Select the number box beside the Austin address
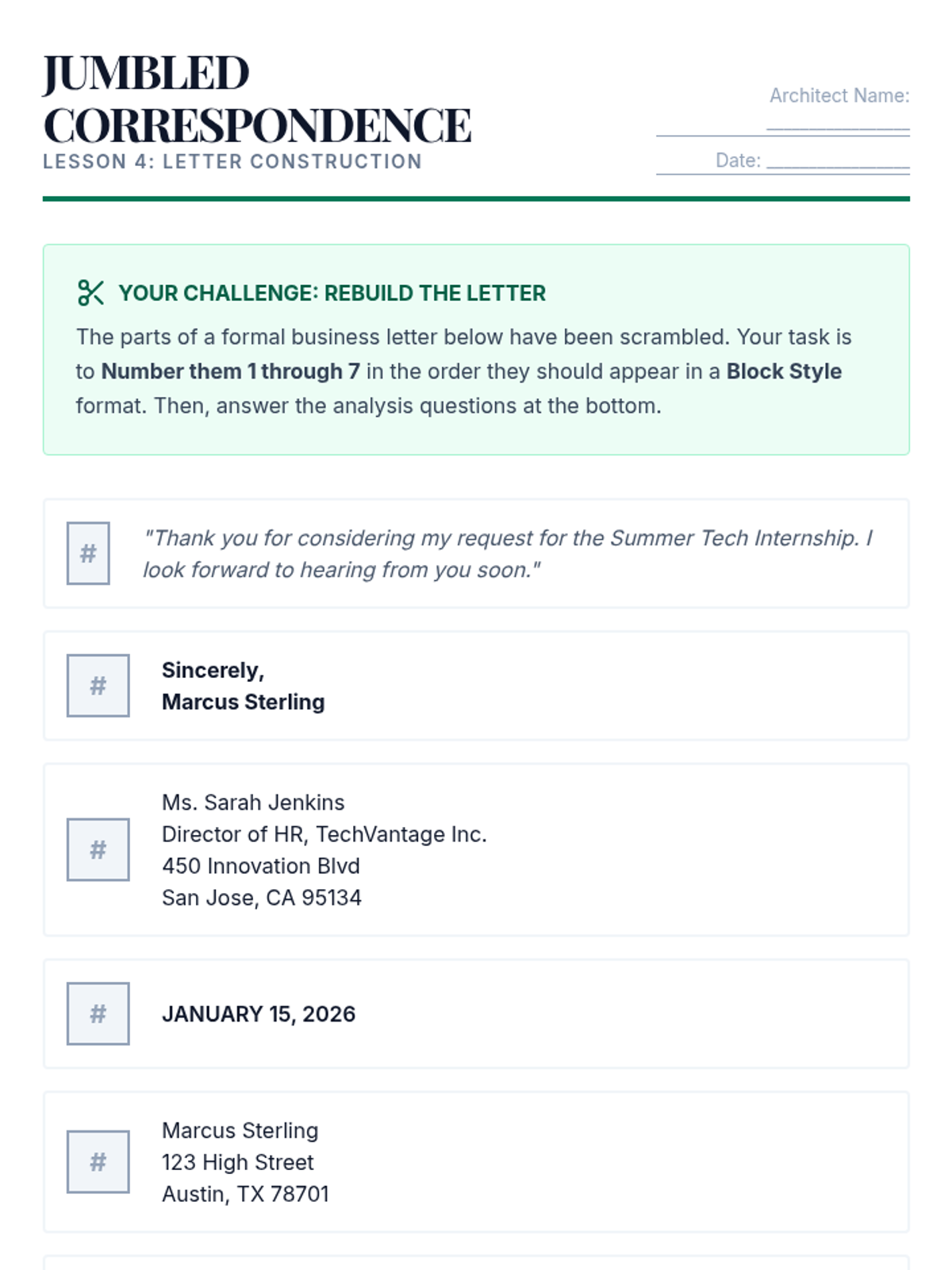The height and width of the screenshot is (1270, 952). pyautogui.click(x=98, y=1162)
